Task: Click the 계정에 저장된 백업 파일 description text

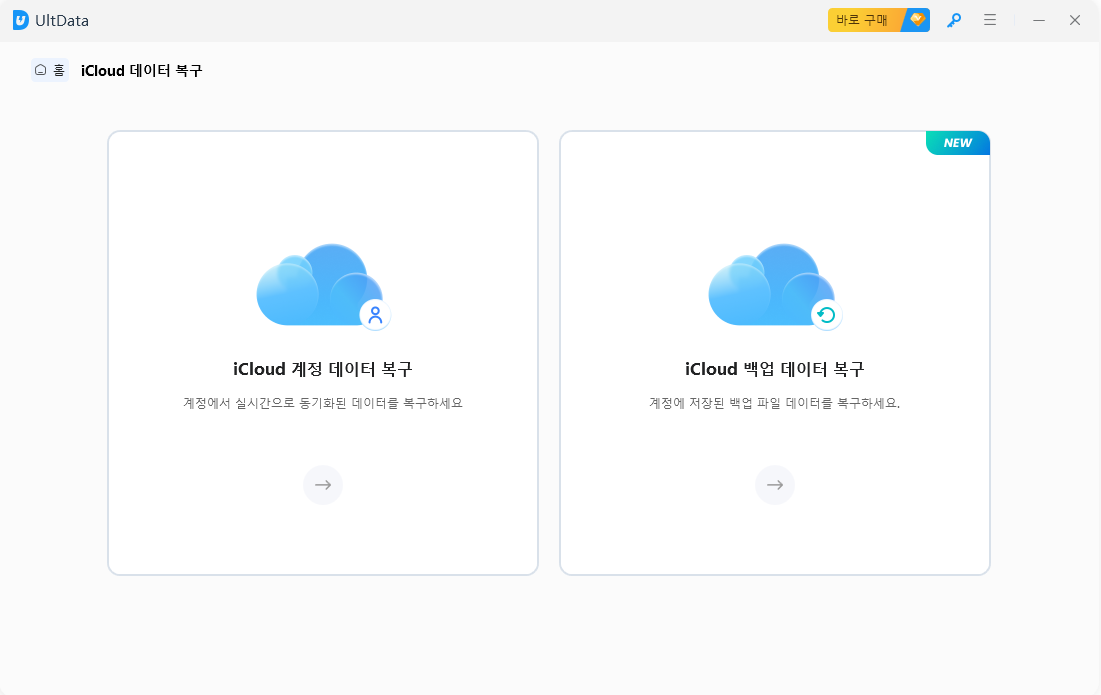Action: pyautogui.click(x=774, y=403)
